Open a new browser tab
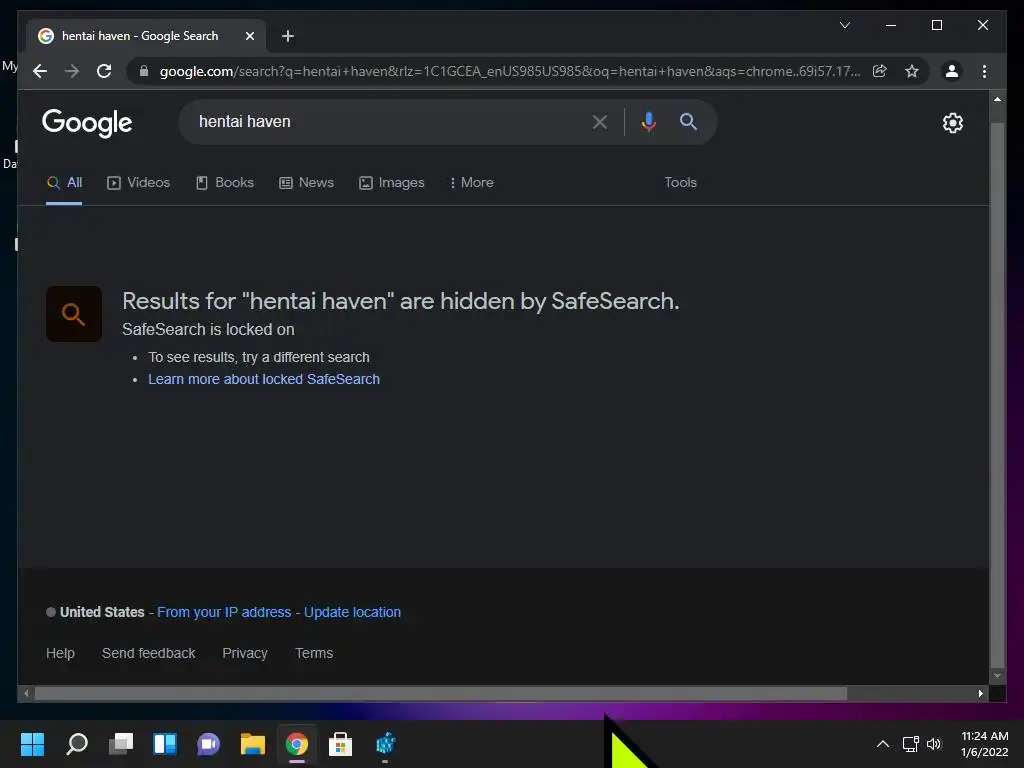The height and width of the screenshot is (768, 1024). (x=288, y=36)
